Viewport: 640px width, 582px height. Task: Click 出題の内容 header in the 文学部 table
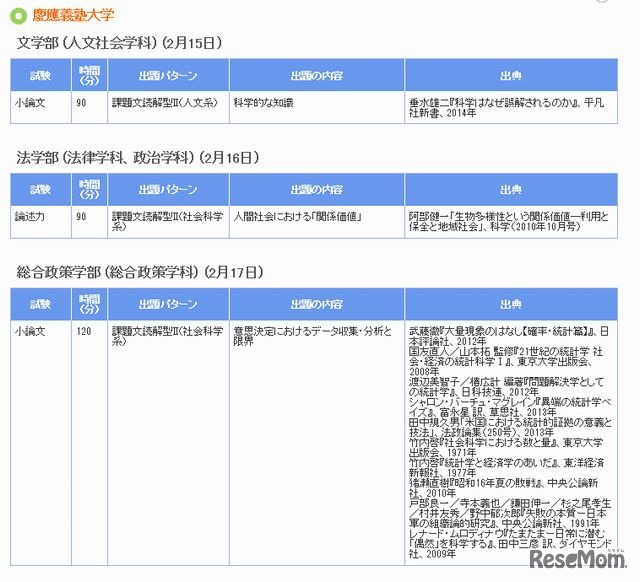pos(317,75)
